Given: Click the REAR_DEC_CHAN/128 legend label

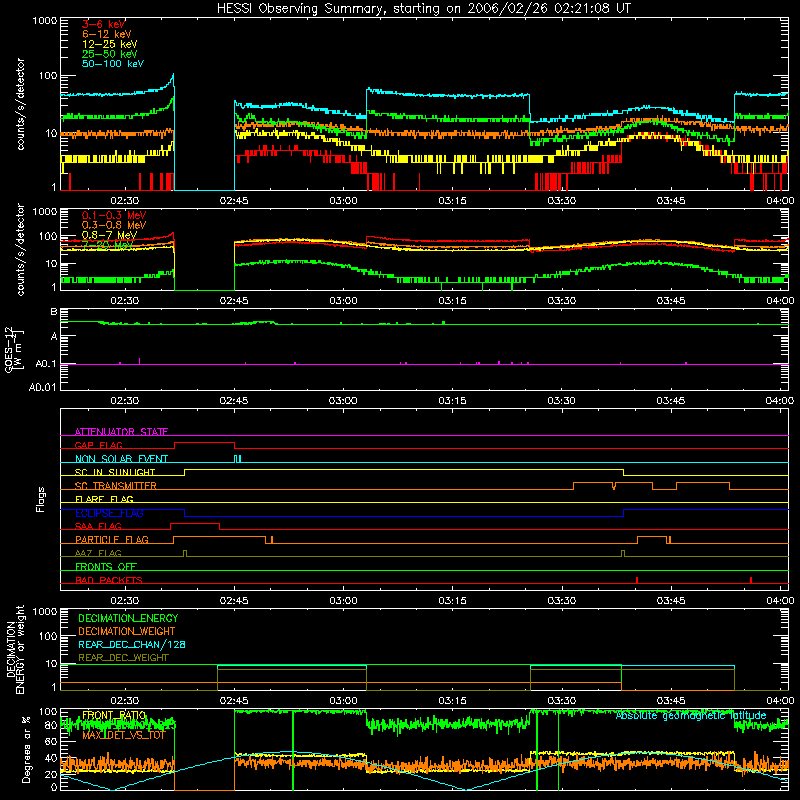Looking at the screenshot, I should pos(132,645).
